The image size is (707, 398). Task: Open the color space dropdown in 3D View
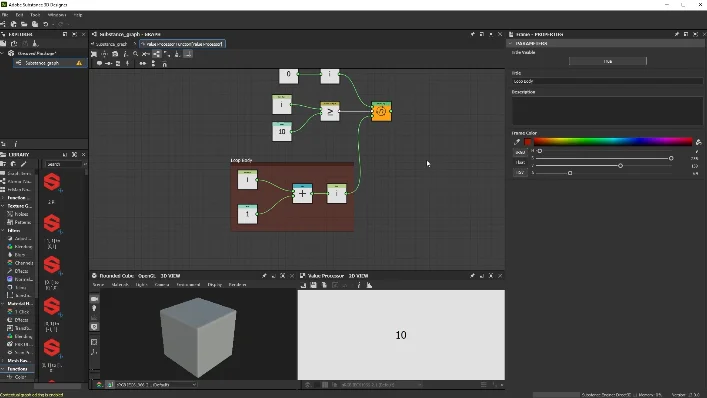[156, 384]
